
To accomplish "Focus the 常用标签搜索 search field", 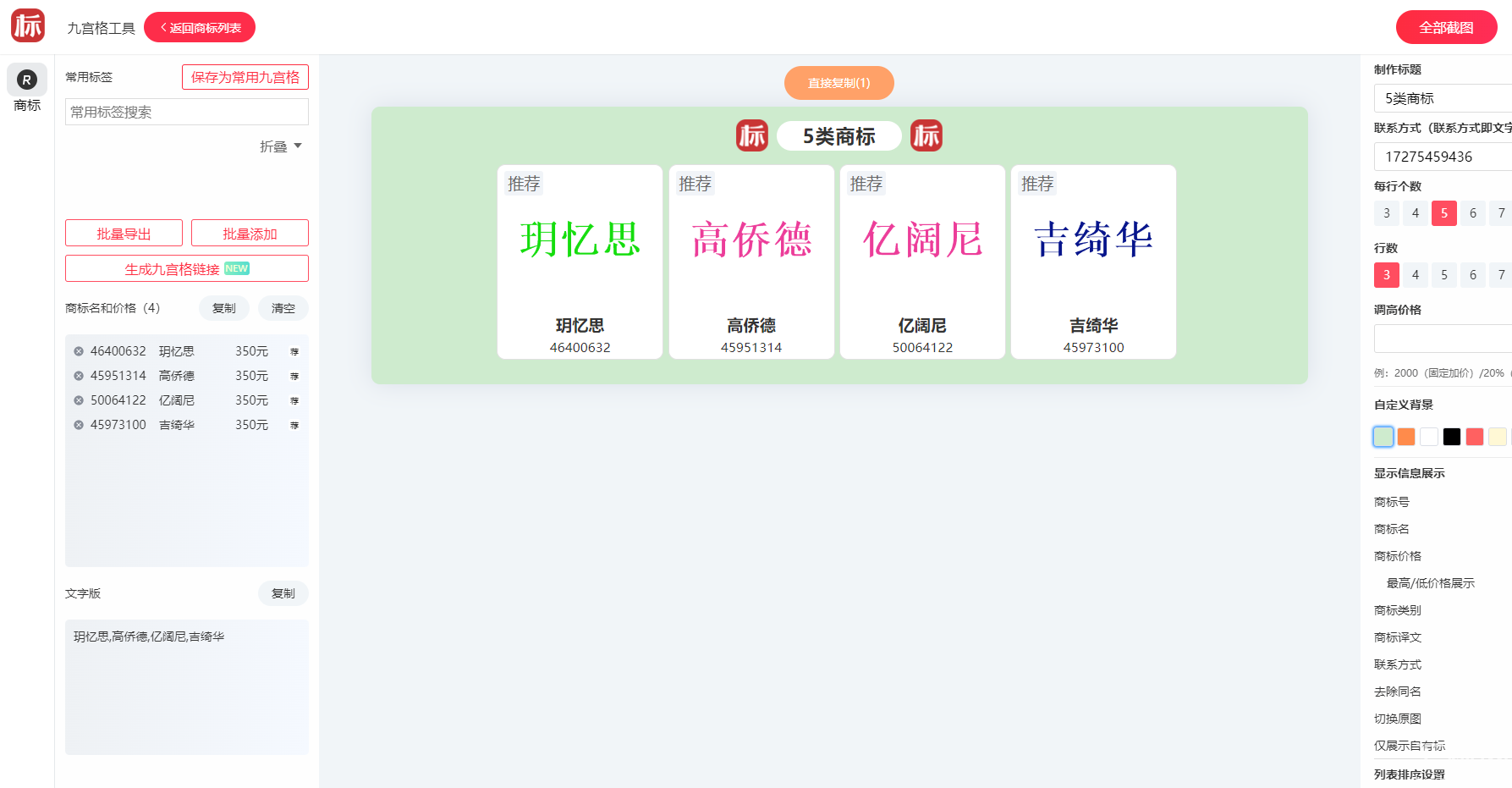I will pos(187,112).
